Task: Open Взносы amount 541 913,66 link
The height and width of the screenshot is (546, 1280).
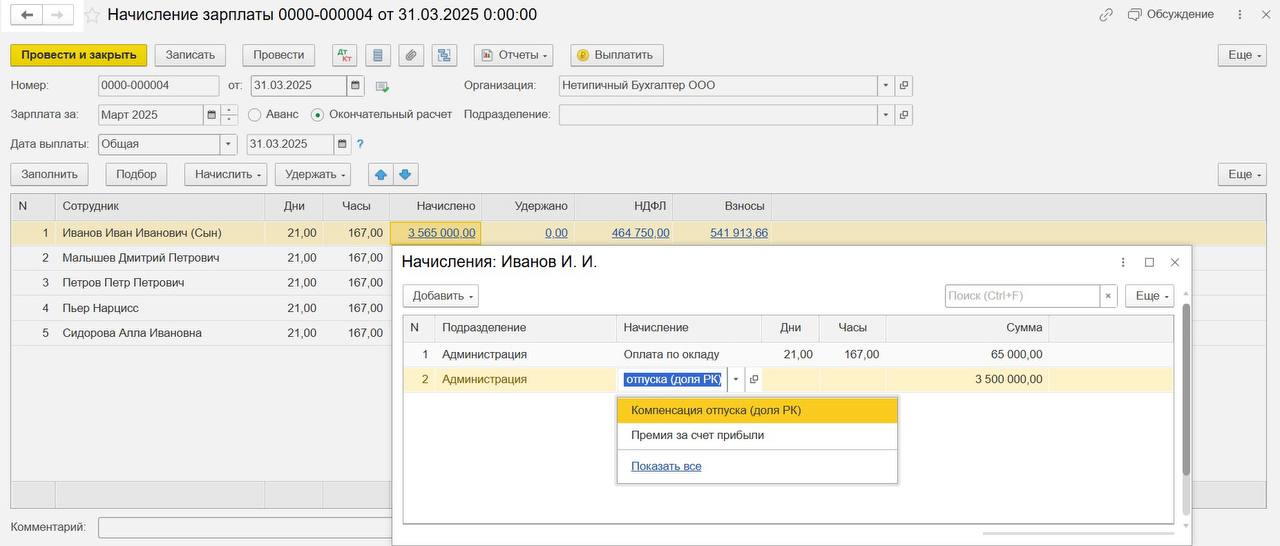Action: [x=739, y=233]
